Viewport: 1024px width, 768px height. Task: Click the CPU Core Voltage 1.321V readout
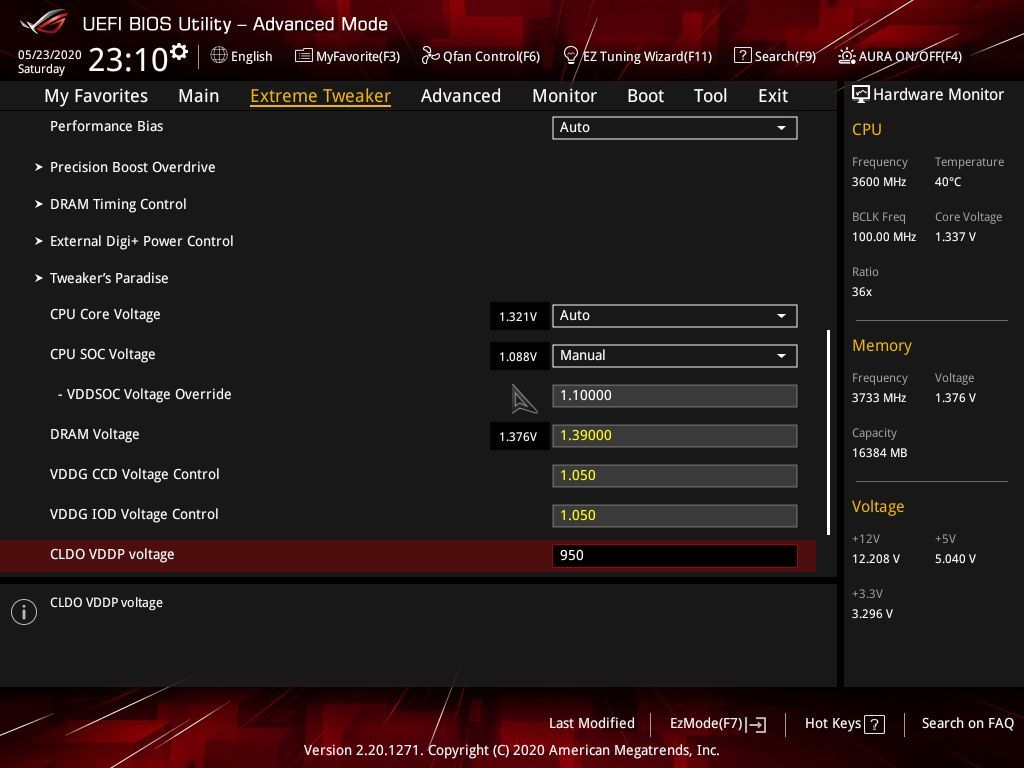519,317
